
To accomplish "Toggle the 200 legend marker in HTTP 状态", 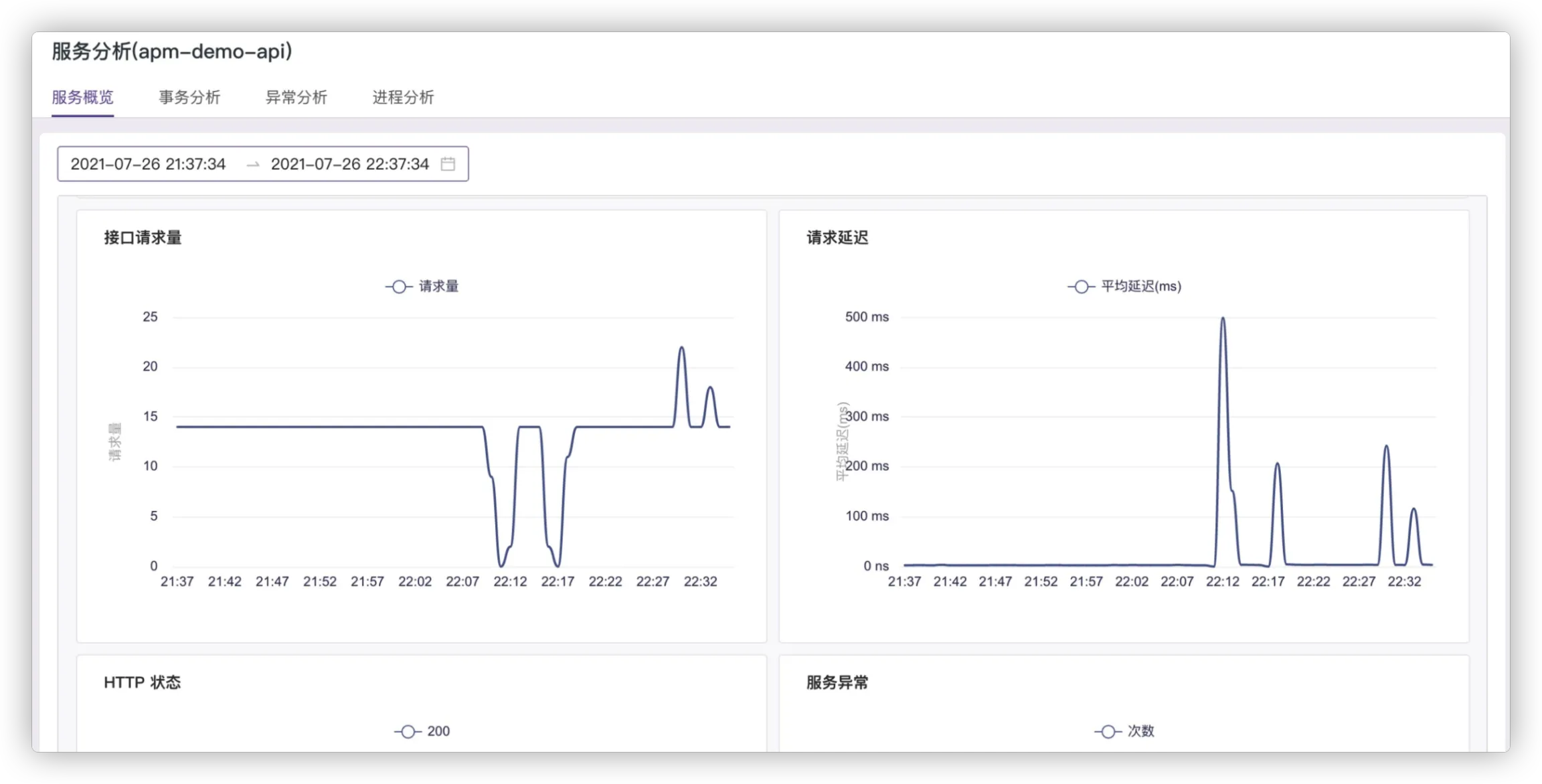I will pyautogui.click(x=408, y=731).
